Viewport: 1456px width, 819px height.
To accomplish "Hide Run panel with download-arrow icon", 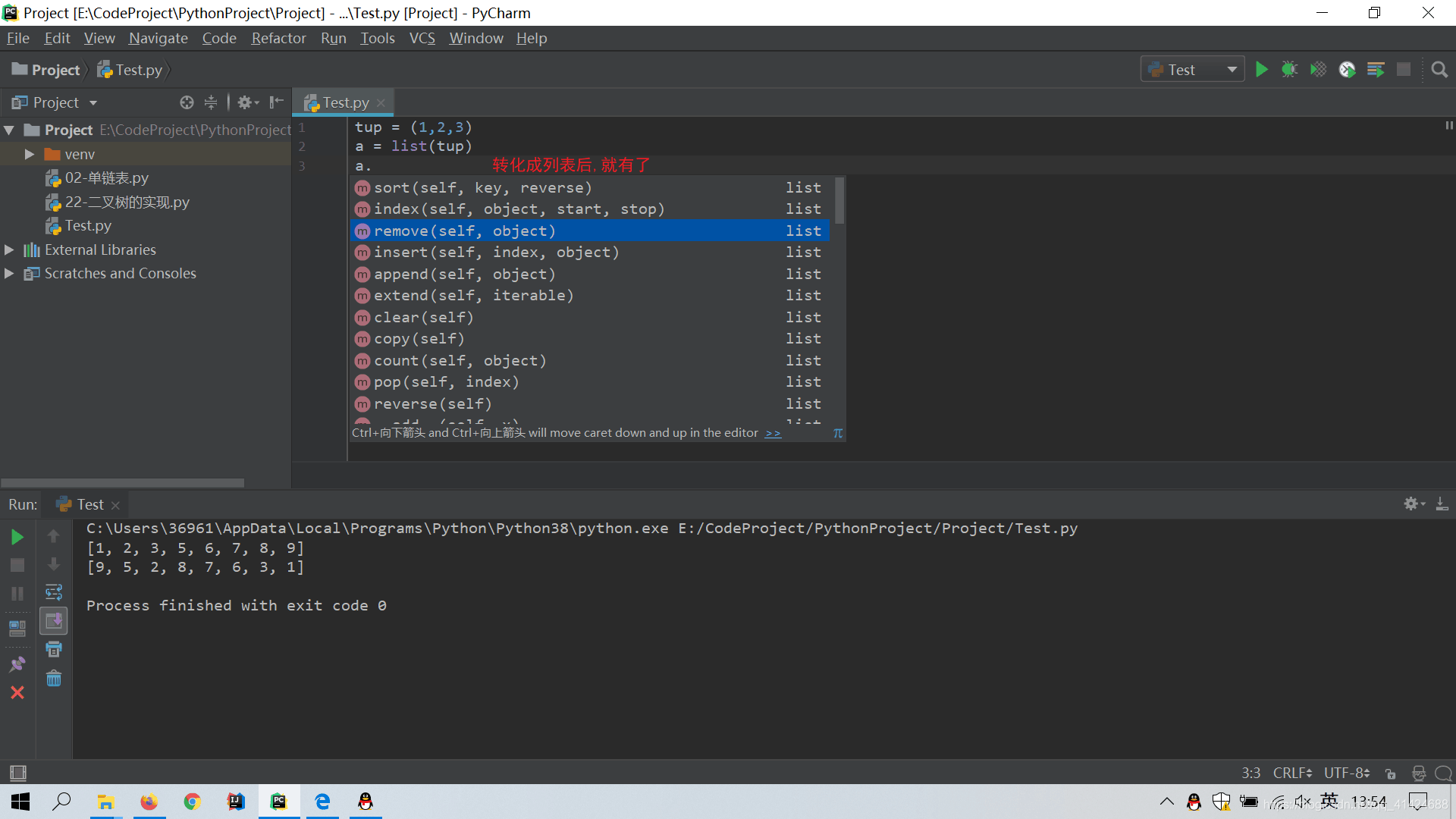I will pos(1442,504).
